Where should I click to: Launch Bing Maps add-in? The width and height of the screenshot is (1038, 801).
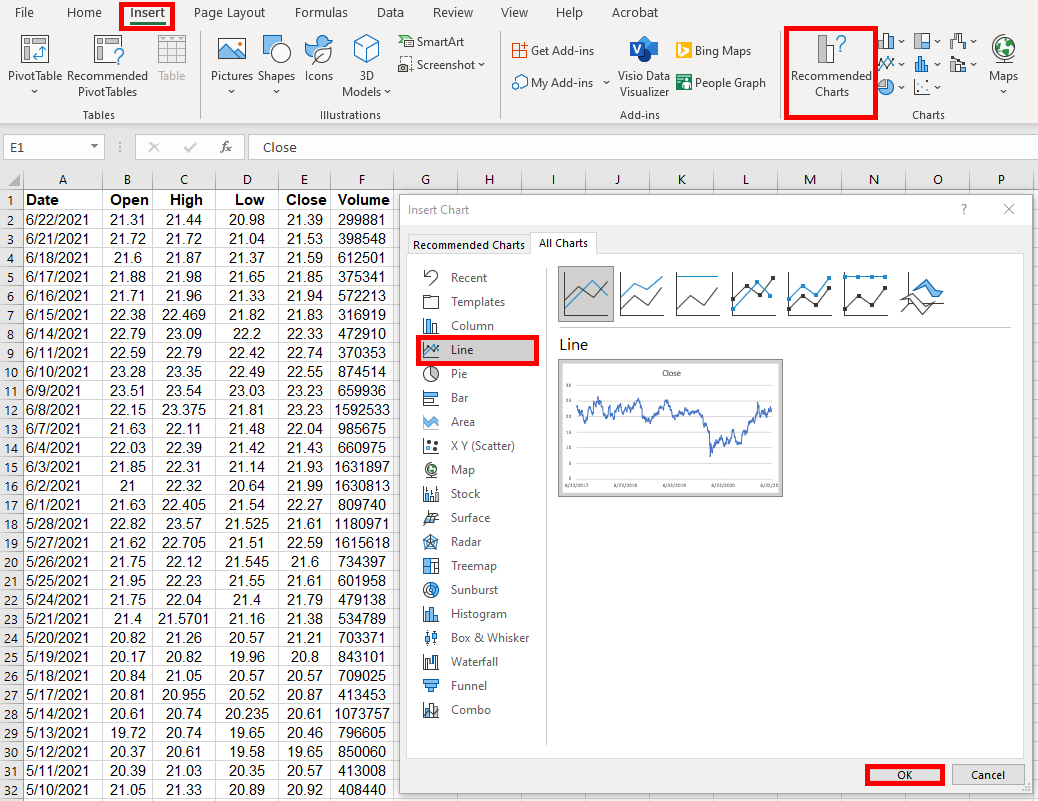pyautogui.click(x=713, y=50)
